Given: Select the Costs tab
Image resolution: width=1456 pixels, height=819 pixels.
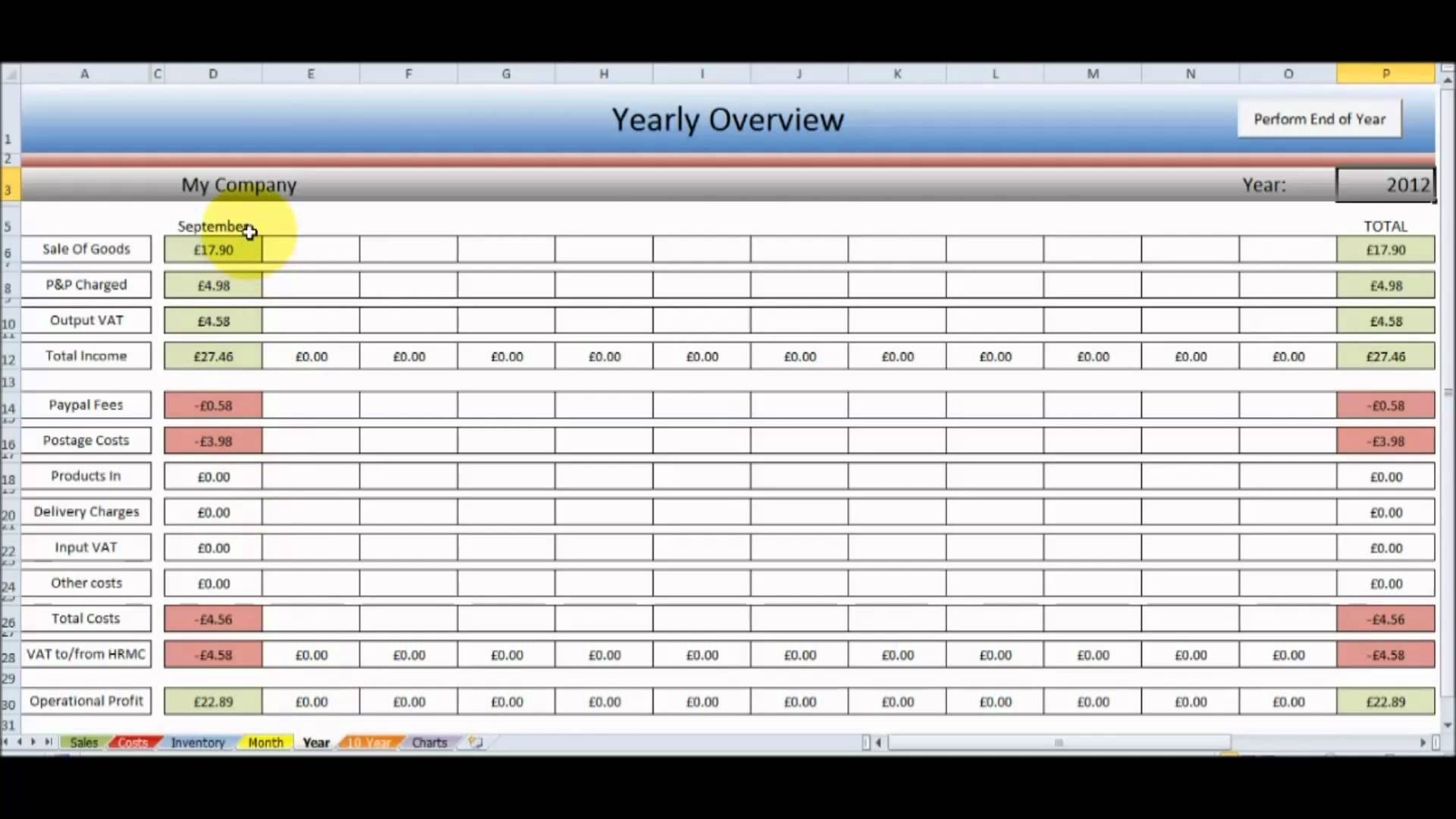Looking at the screenshot, I should click(131, 742).
